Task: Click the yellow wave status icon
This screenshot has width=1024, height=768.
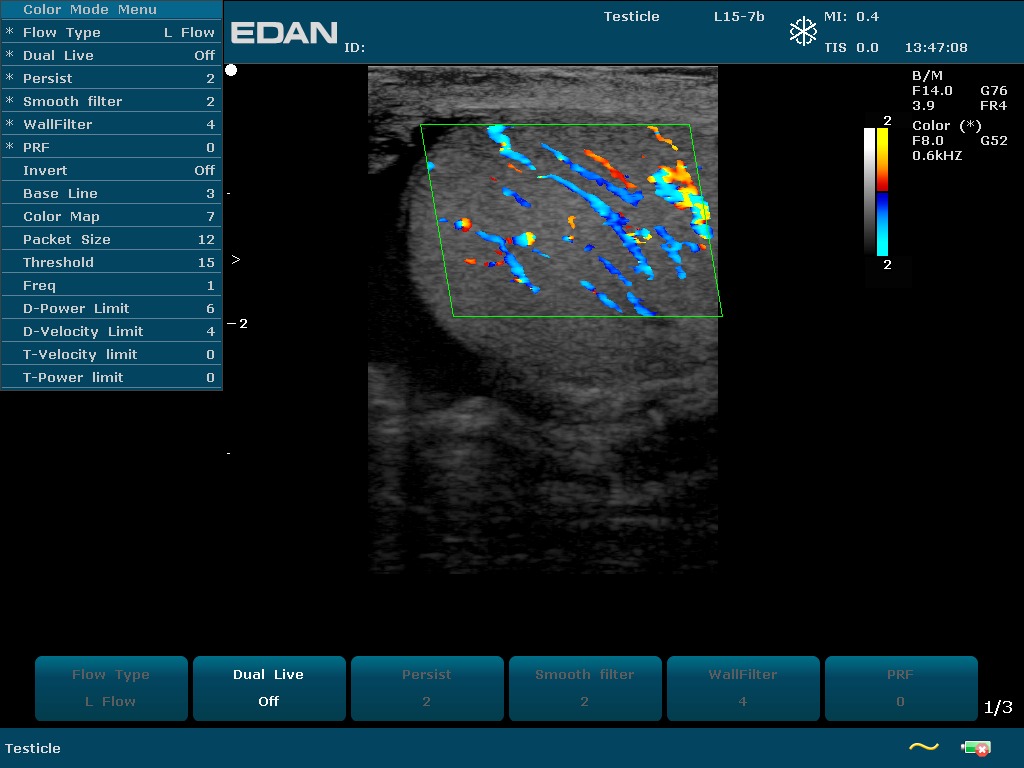Action: tap(923, 747)
